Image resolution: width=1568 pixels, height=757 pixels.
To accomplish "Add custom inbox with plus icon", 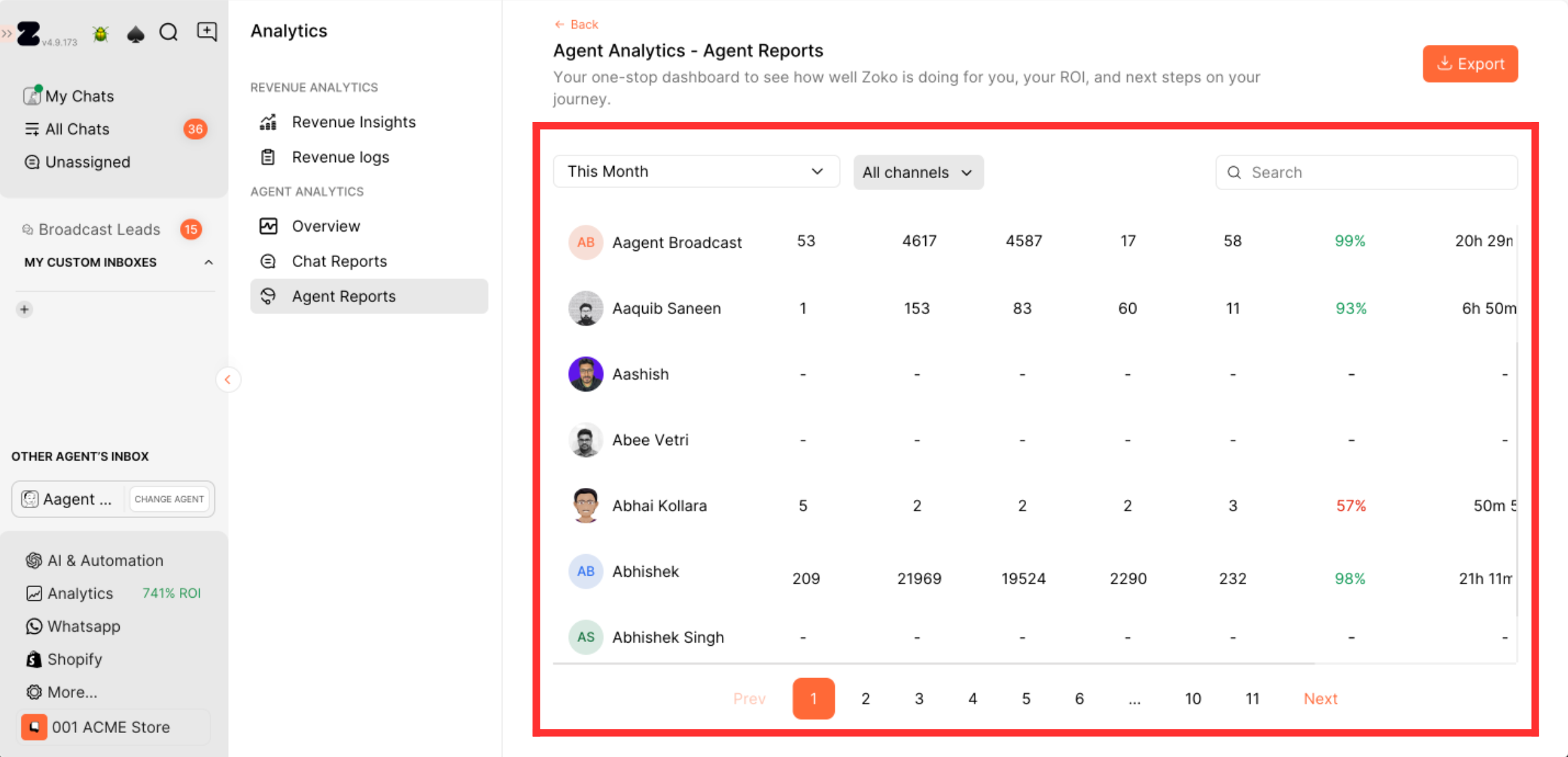I will point(25,309).
